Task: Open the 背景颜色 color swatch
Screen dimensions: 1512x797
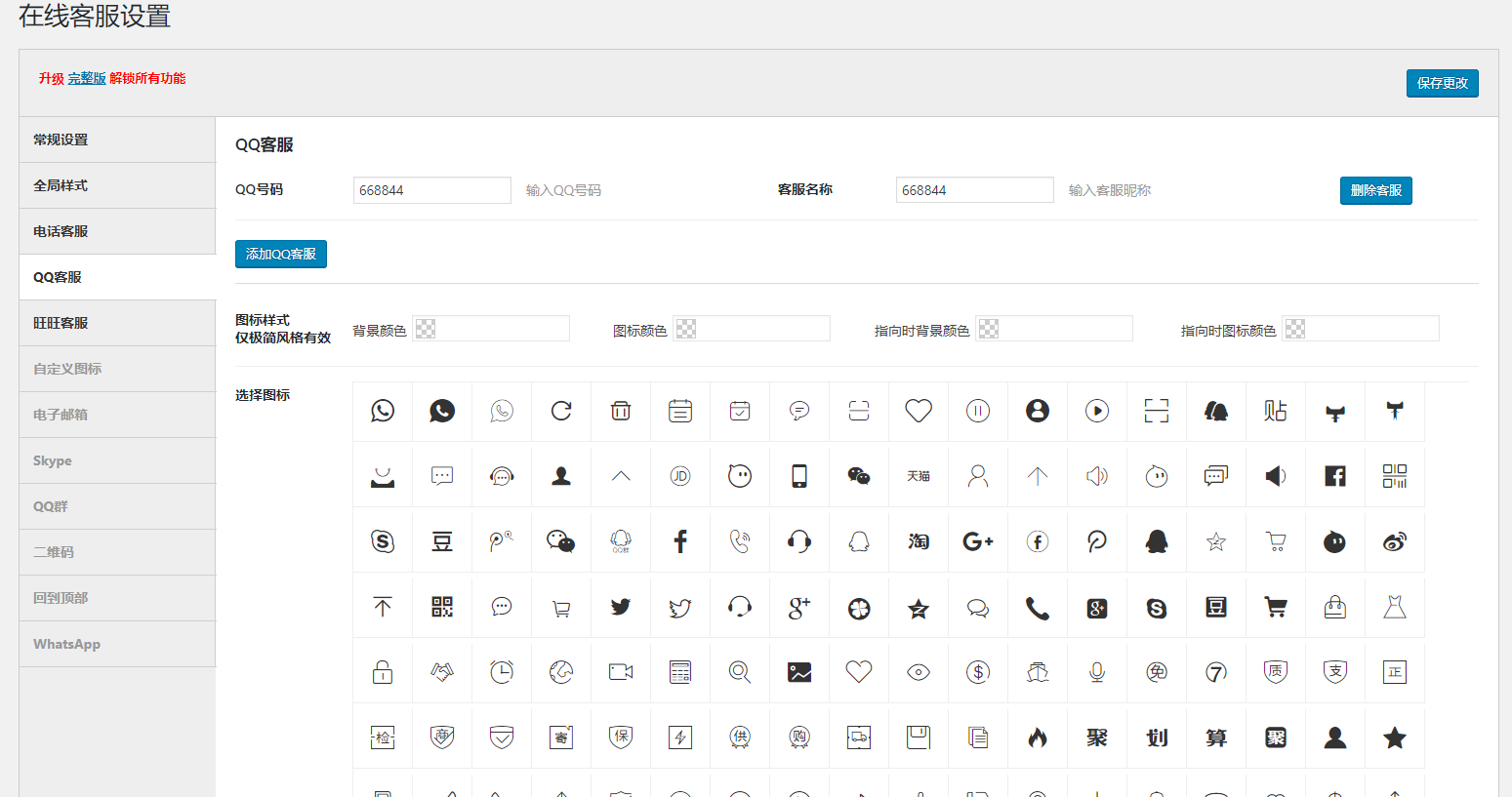Action: [x=426, y=329]
